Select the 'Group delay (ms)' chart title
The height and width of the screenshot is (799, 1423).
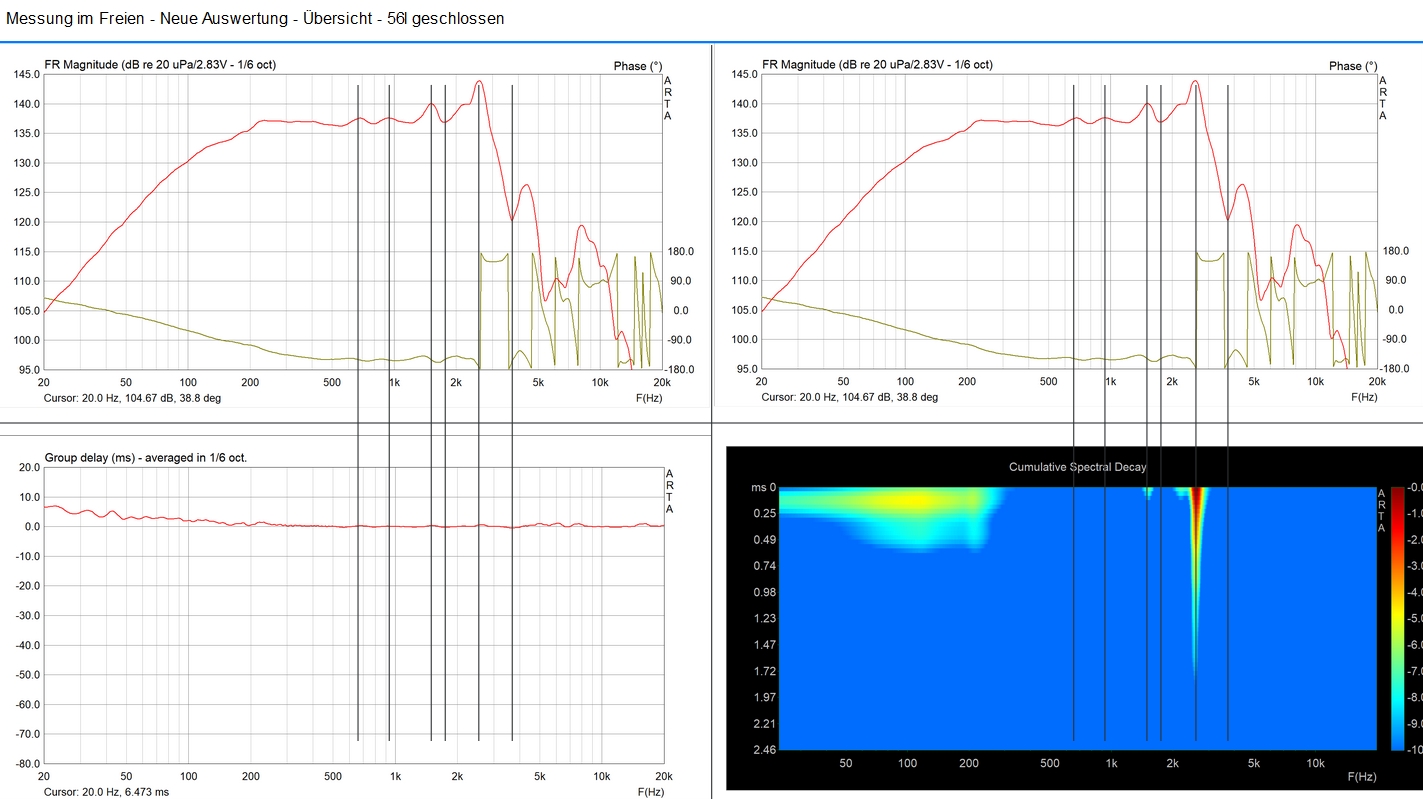146,458
